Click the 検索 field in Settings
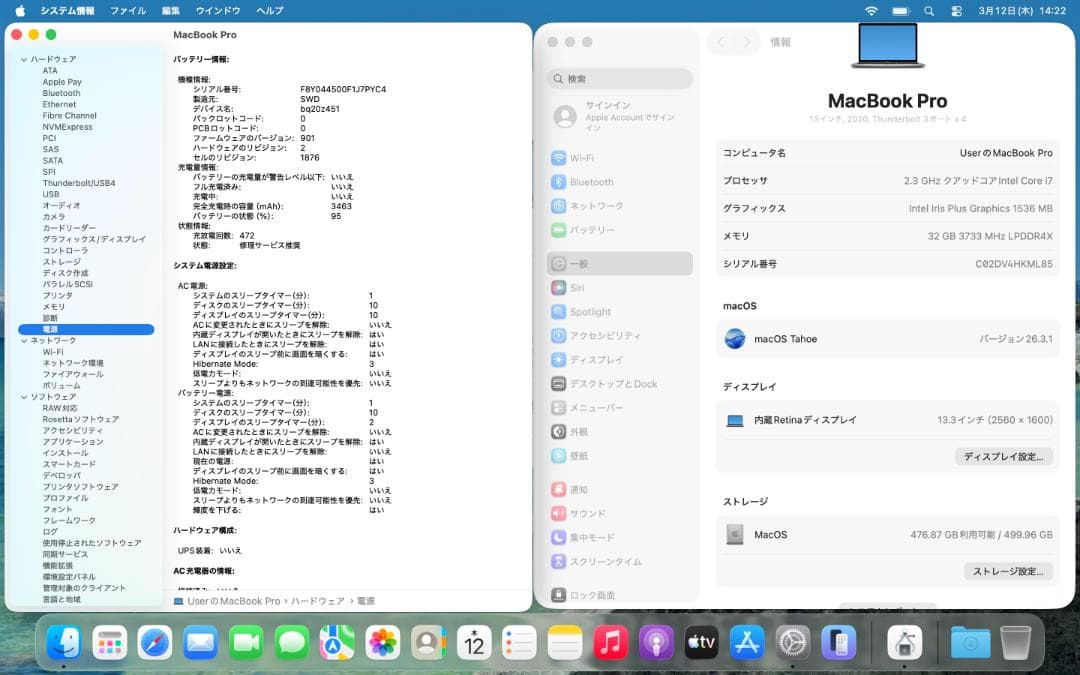This screenshot has width=1080, height=675. tap(620, 79)
